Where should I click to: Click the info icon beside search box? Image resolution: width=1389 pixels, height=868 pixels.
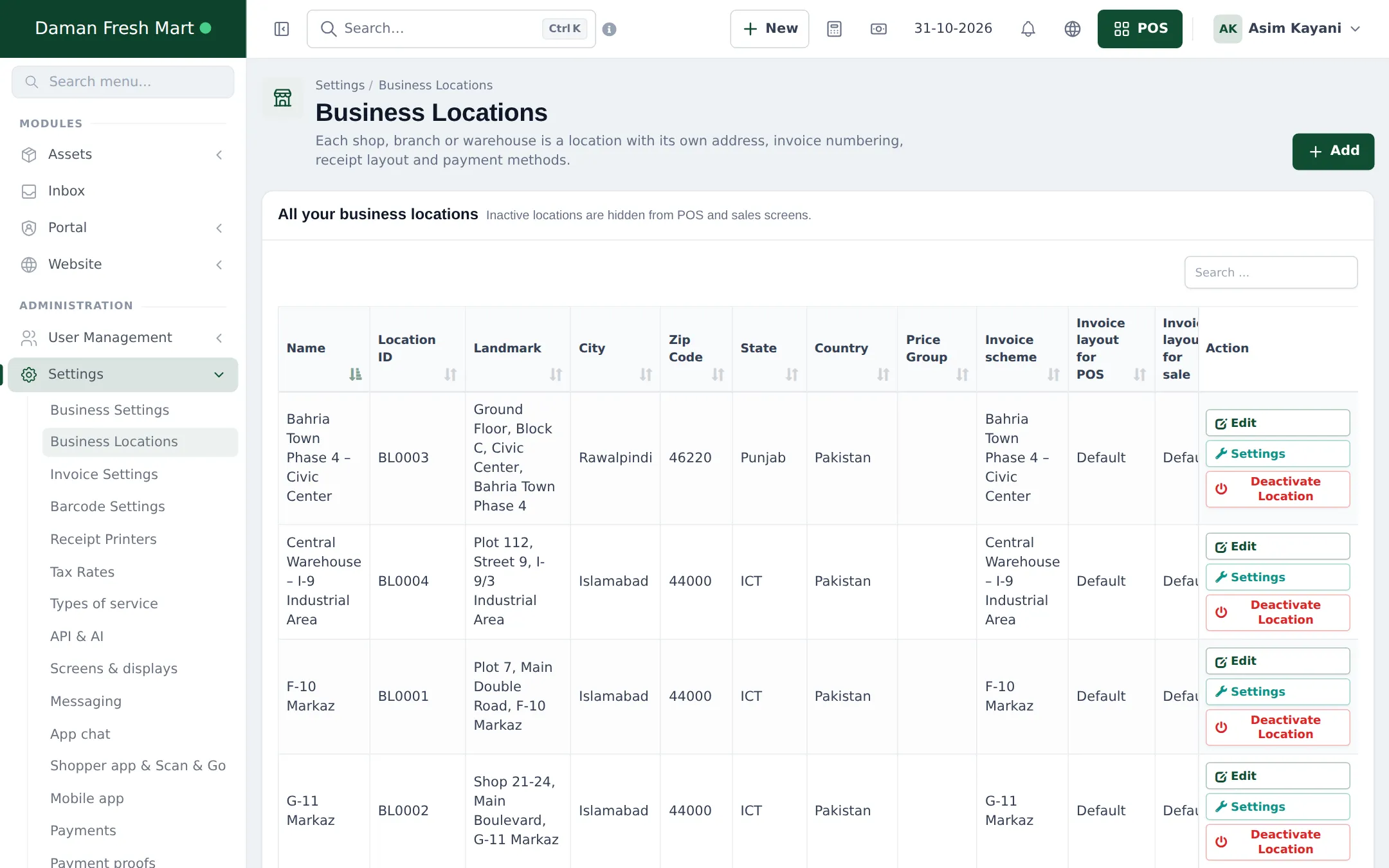[x=610, y=29]
